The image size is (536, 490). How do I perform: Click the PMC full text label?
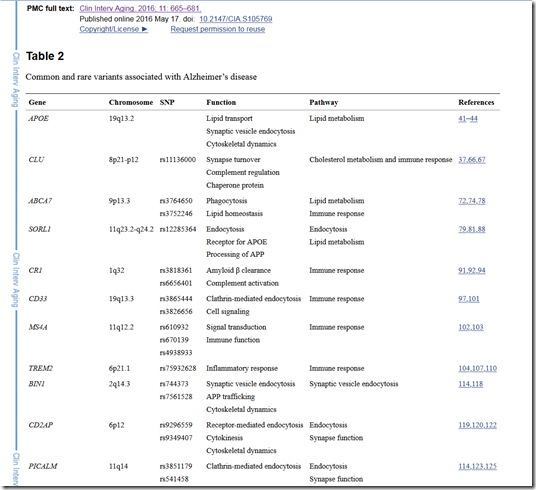pyautogui.click(x=51, y=9)
